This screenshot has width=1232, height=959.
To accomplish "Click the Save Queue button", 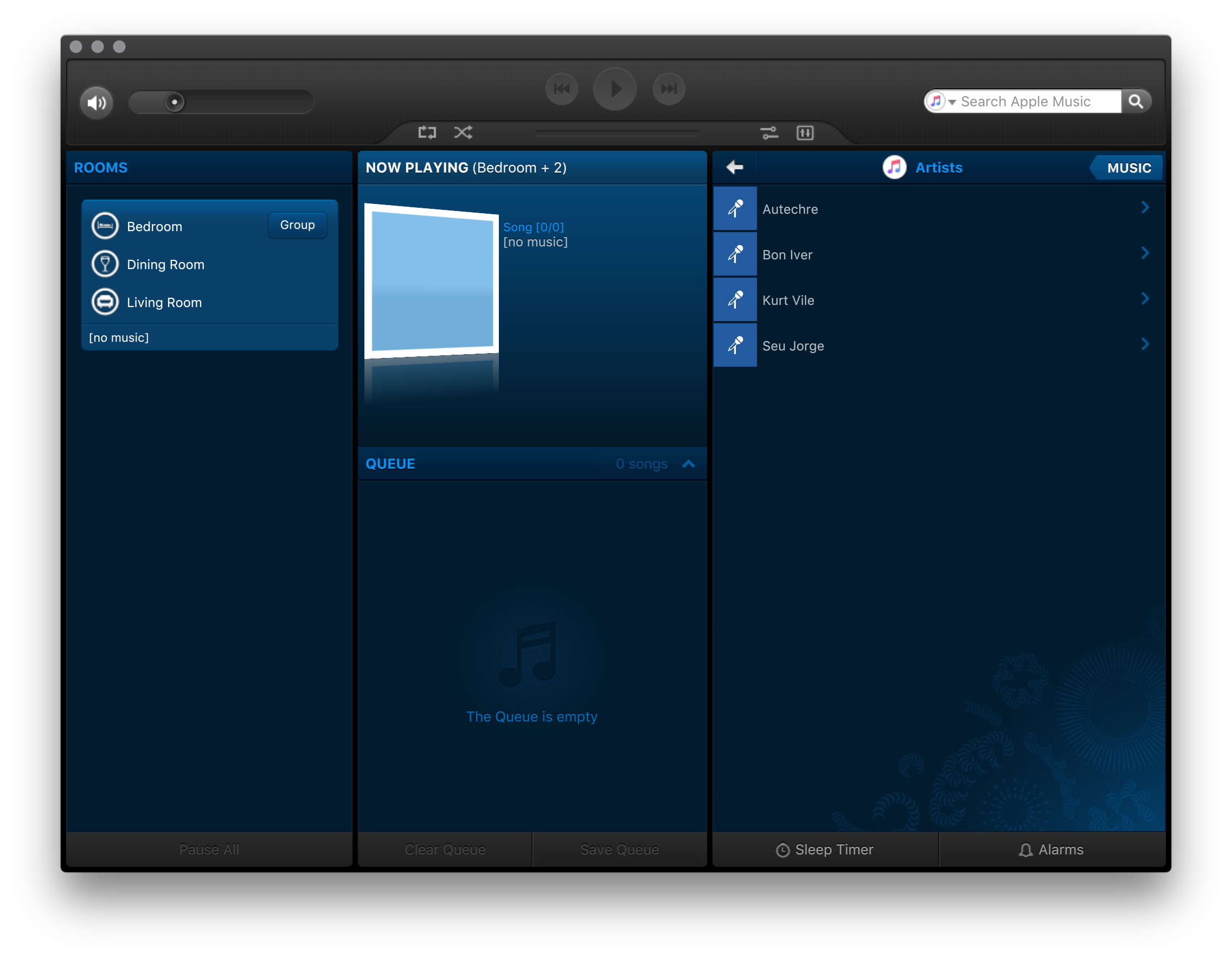I will click(619, 849).
